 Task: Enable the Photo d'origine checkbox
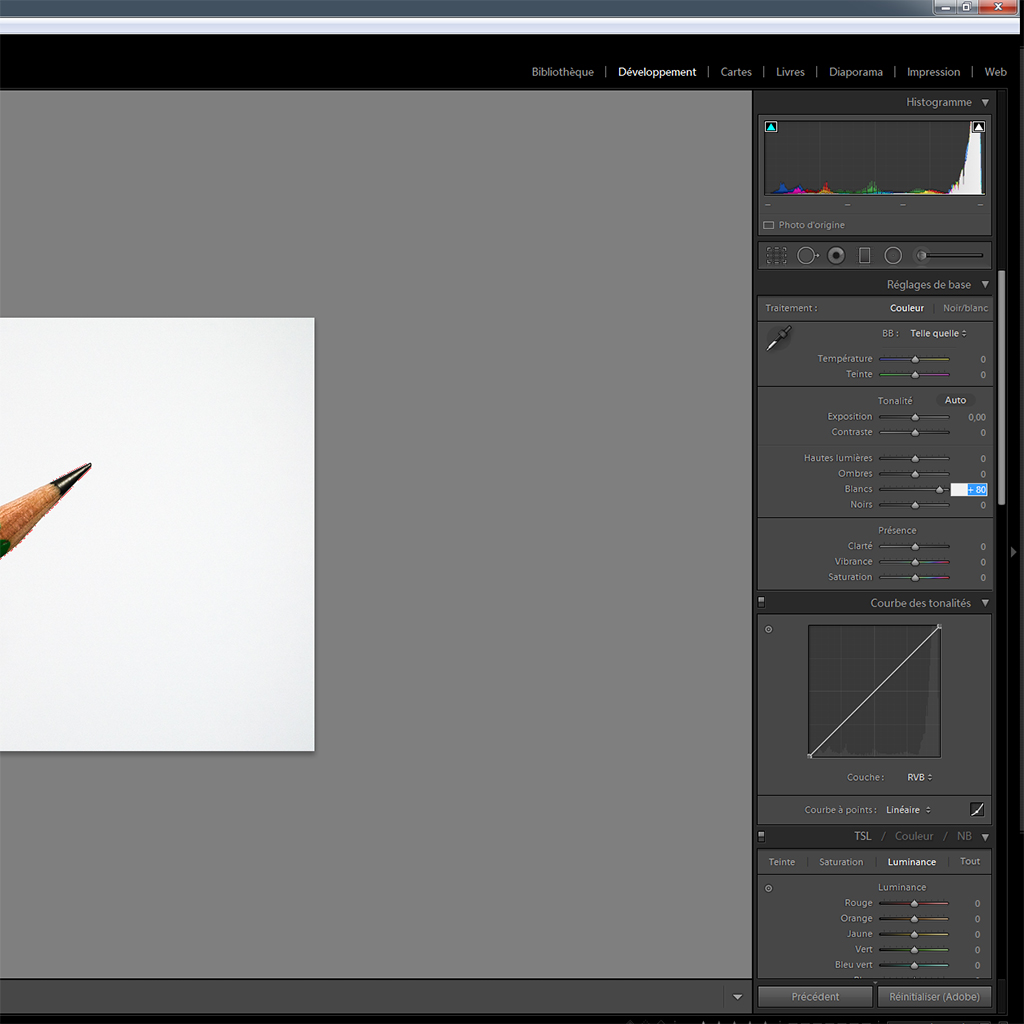[x=769, y=225]
